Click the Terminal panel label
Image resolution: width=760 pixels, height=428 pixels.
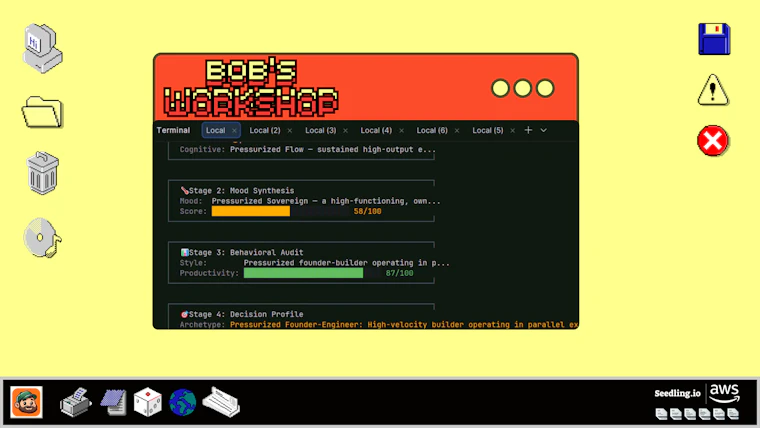click(x=173, y=130)
